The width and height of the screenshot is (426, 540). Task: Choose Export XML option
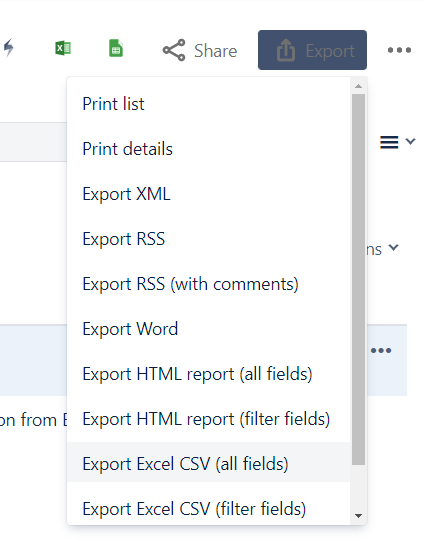pos(209,194)
